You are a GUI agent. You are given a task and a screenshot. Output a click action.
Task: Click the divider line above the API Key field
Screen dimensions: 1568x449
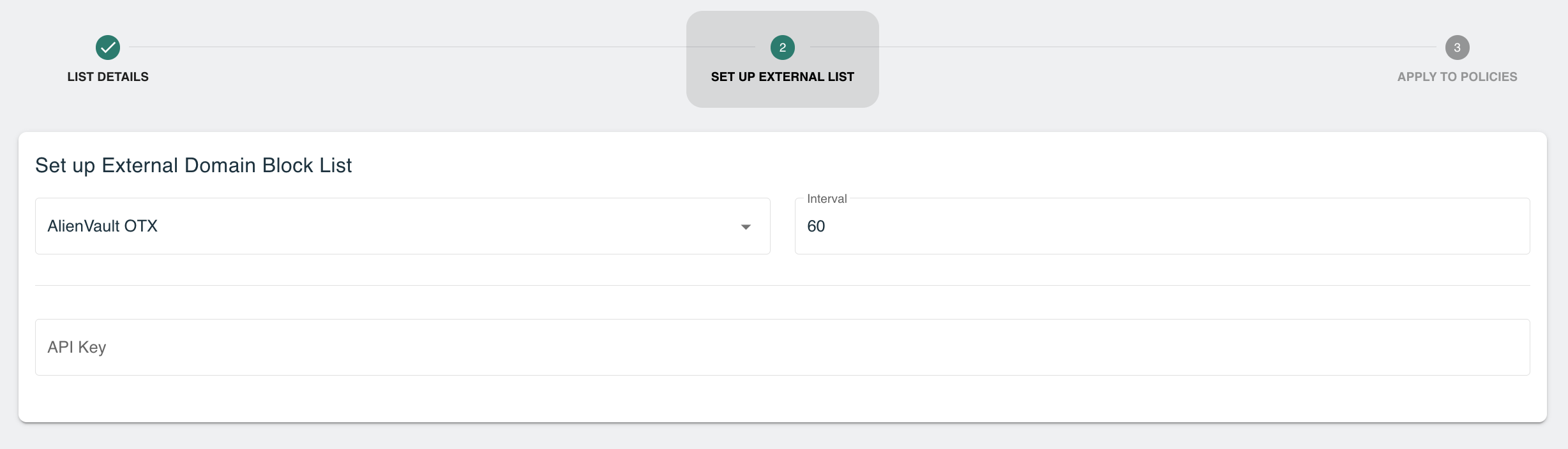click(x=783, y=285)
